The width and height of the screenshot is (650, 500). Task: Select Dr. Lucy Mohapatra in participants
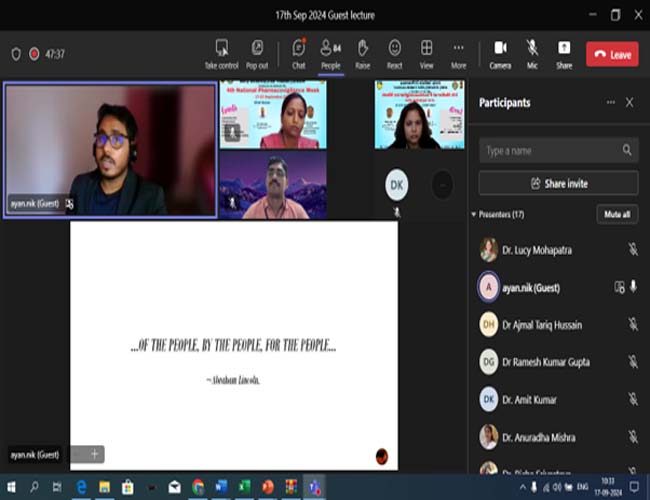558,250
